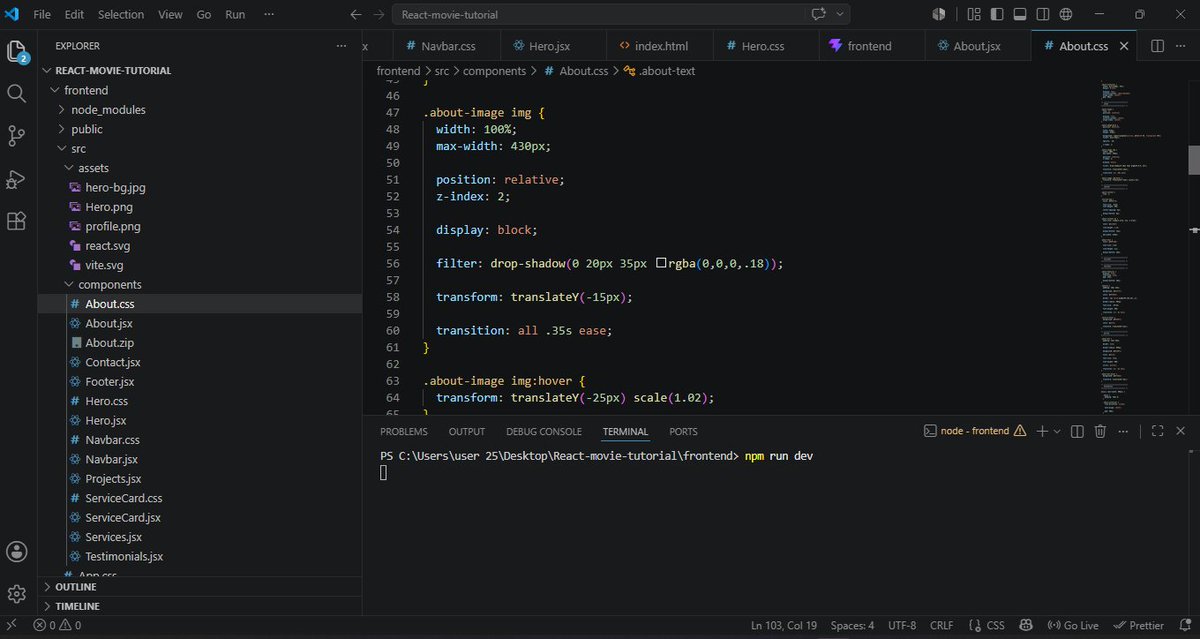Open the PROBLEMS panel tab
Screen dimensions: 1200x639
click(404, 432)
